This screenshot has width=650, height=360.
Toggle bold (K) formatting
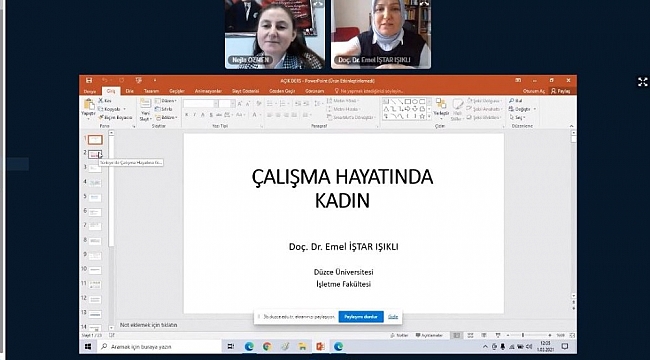[187, 115]
